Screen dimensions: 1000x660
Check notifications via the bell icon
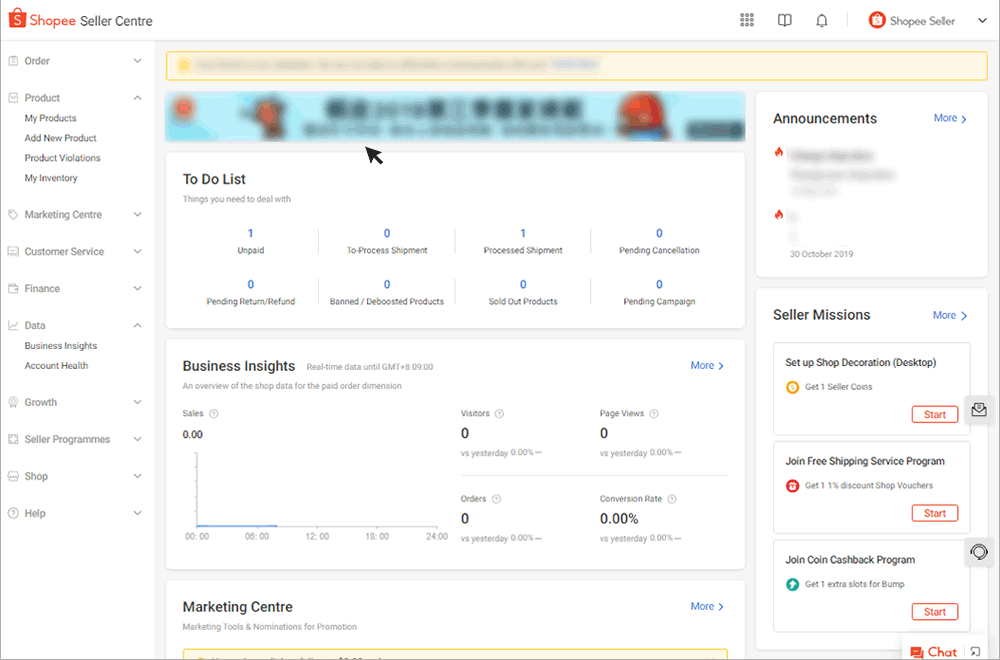(x=821, y=20)
